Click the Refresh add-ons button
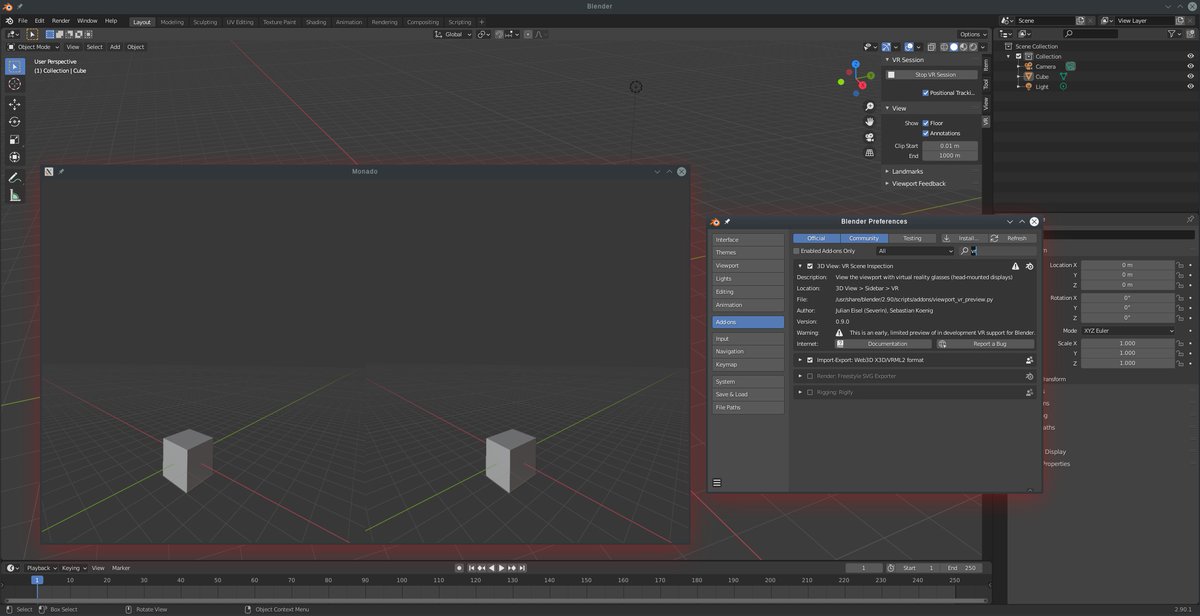The height and width of the screenshot is (616, 1200). (x=1012, y=238)
